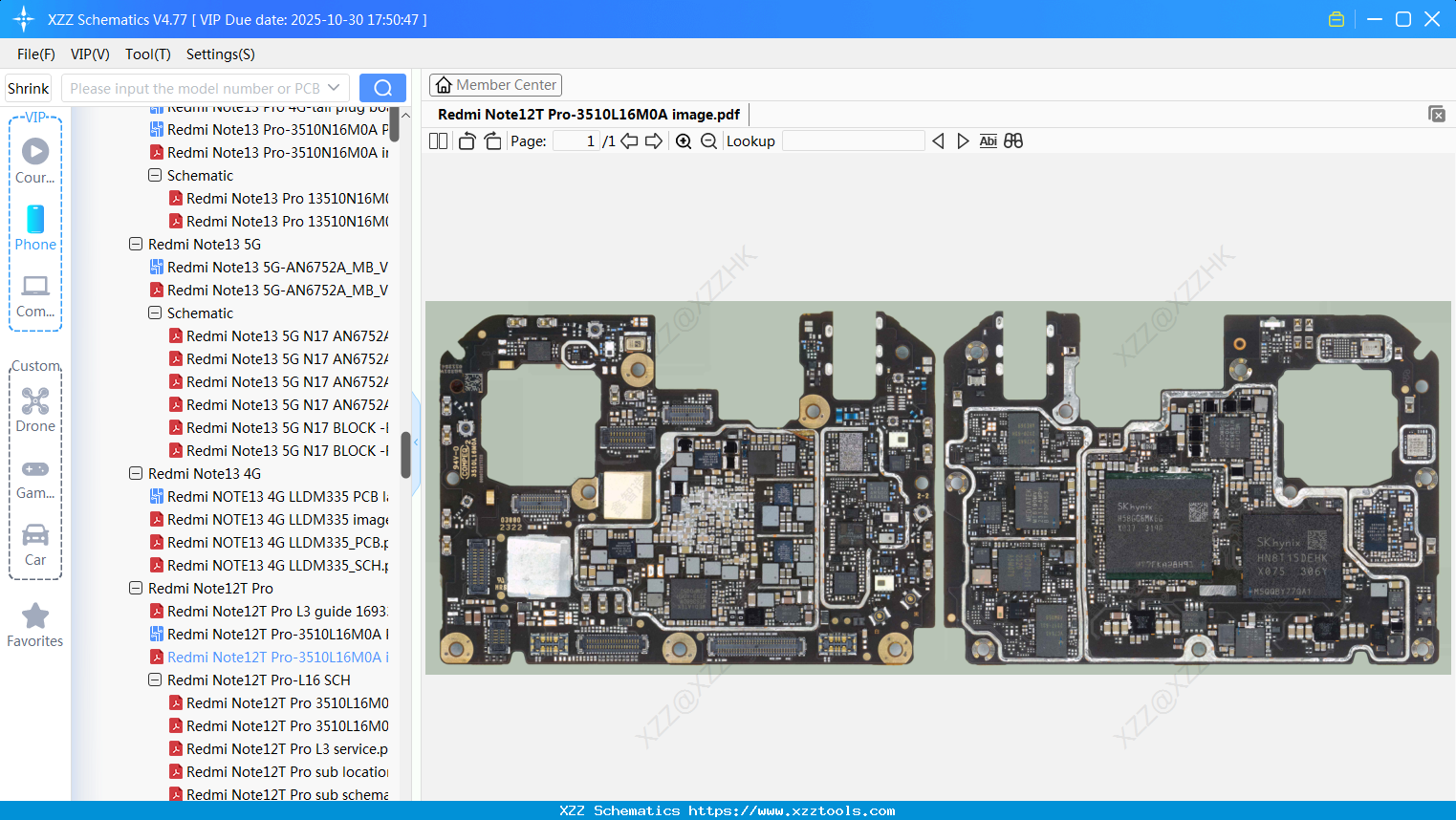Collapse the Redmi Note13 5G tree node
The height and width of the screenshot is (820, 1456).
point(135,244)
